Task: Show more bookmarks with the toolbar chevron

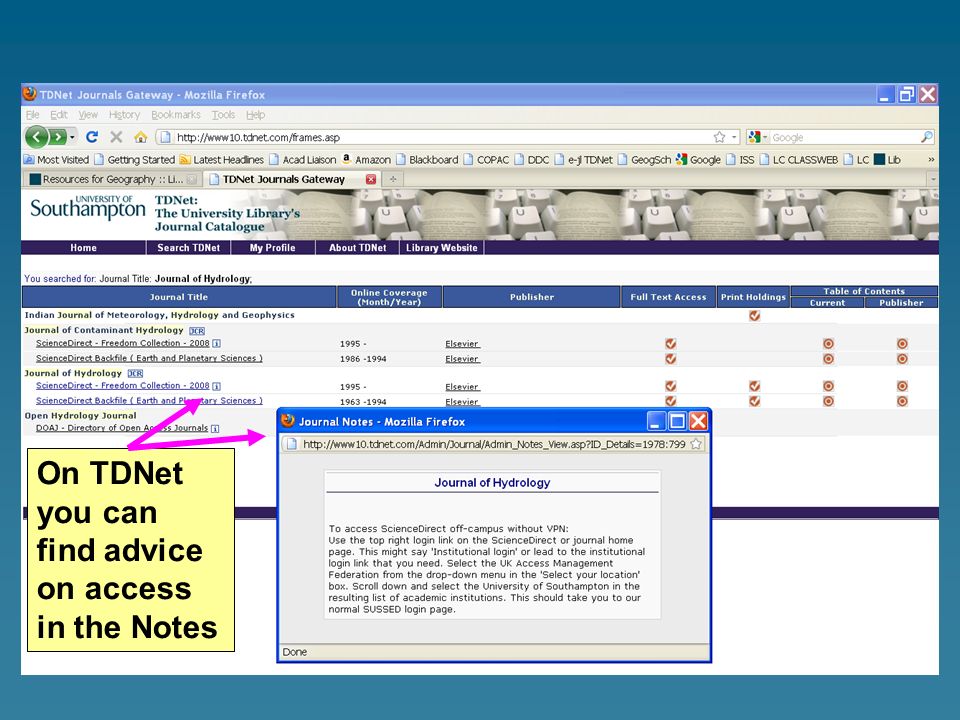Action: tap(931, 160)
